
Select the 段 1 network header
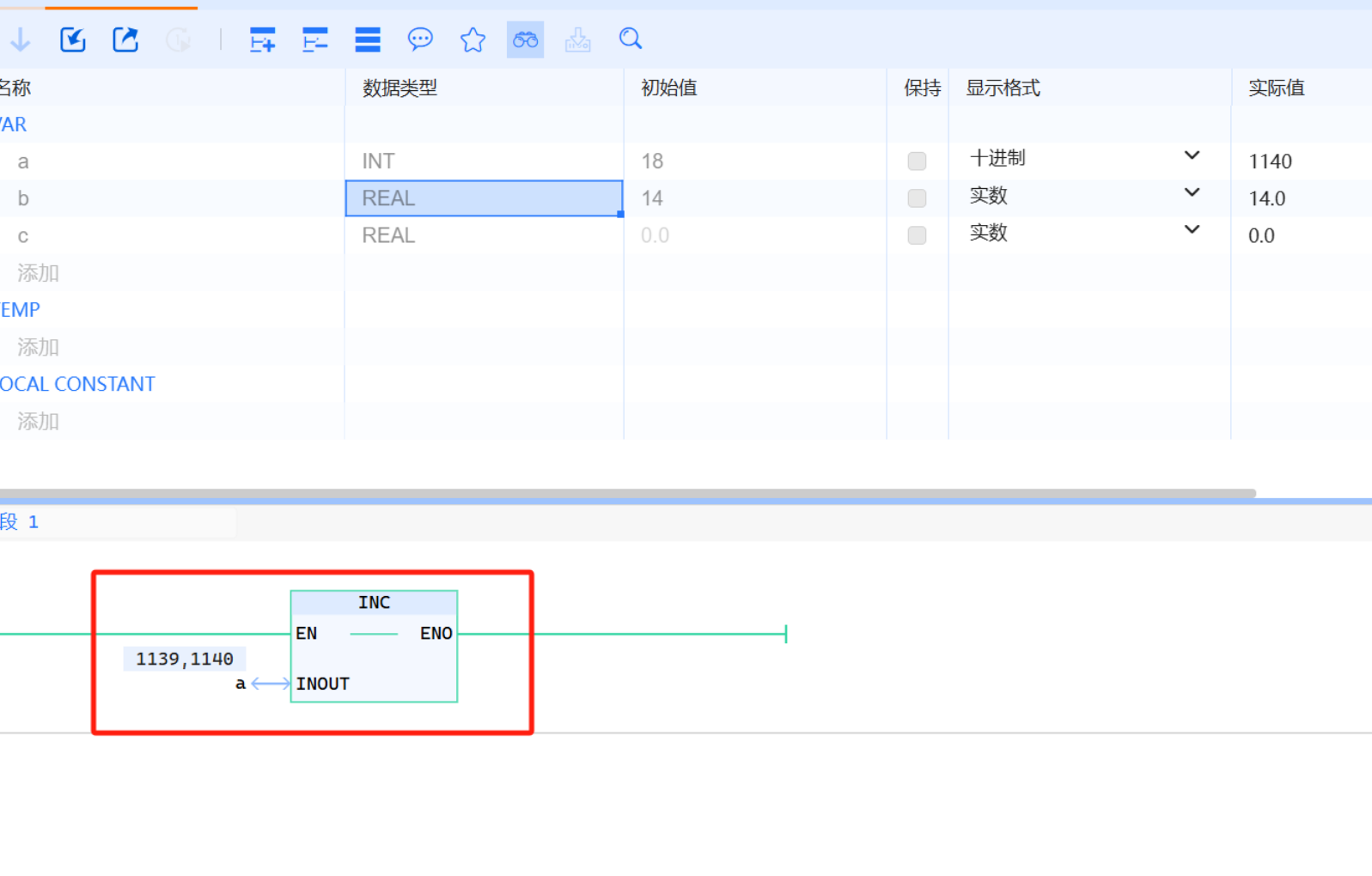[x=21, y=522]
